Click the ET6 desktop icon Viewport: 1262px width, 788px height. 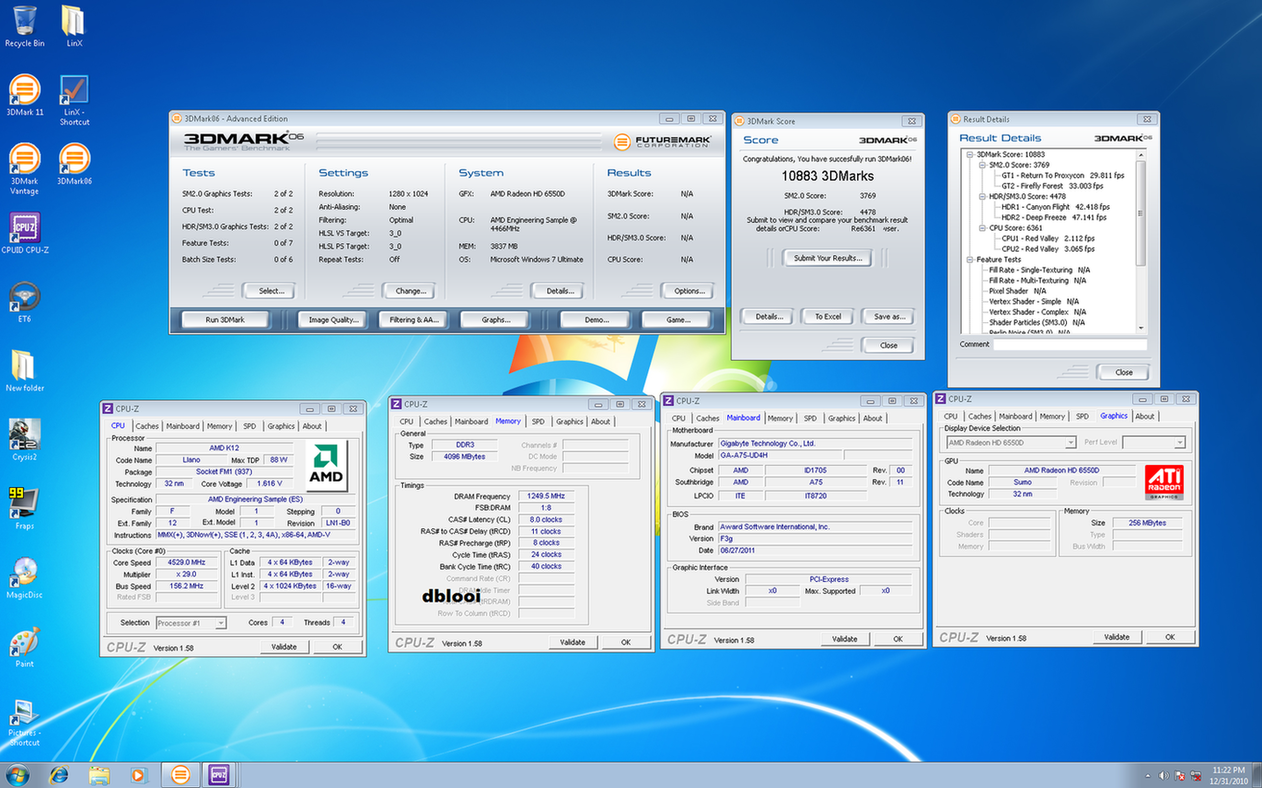24,297
